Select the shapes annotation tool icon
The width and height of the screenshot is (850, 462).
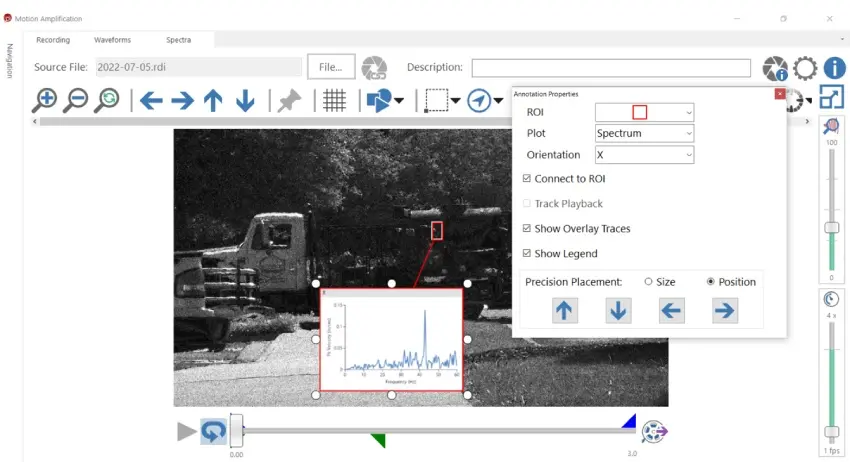[x=379, y=101]
